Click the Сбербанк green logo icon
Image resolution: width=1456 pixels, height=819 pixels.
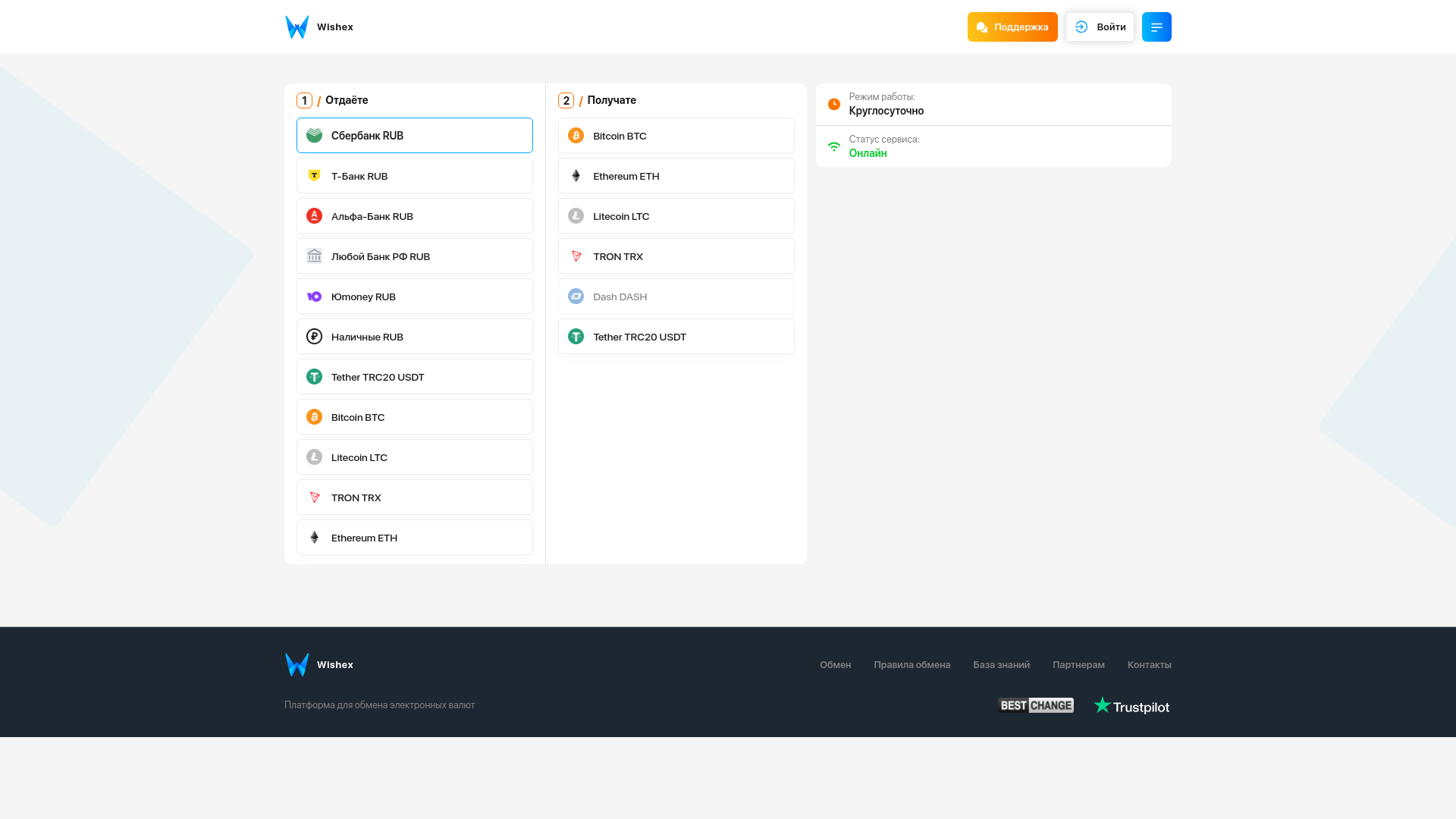click(x=314, y=136)
